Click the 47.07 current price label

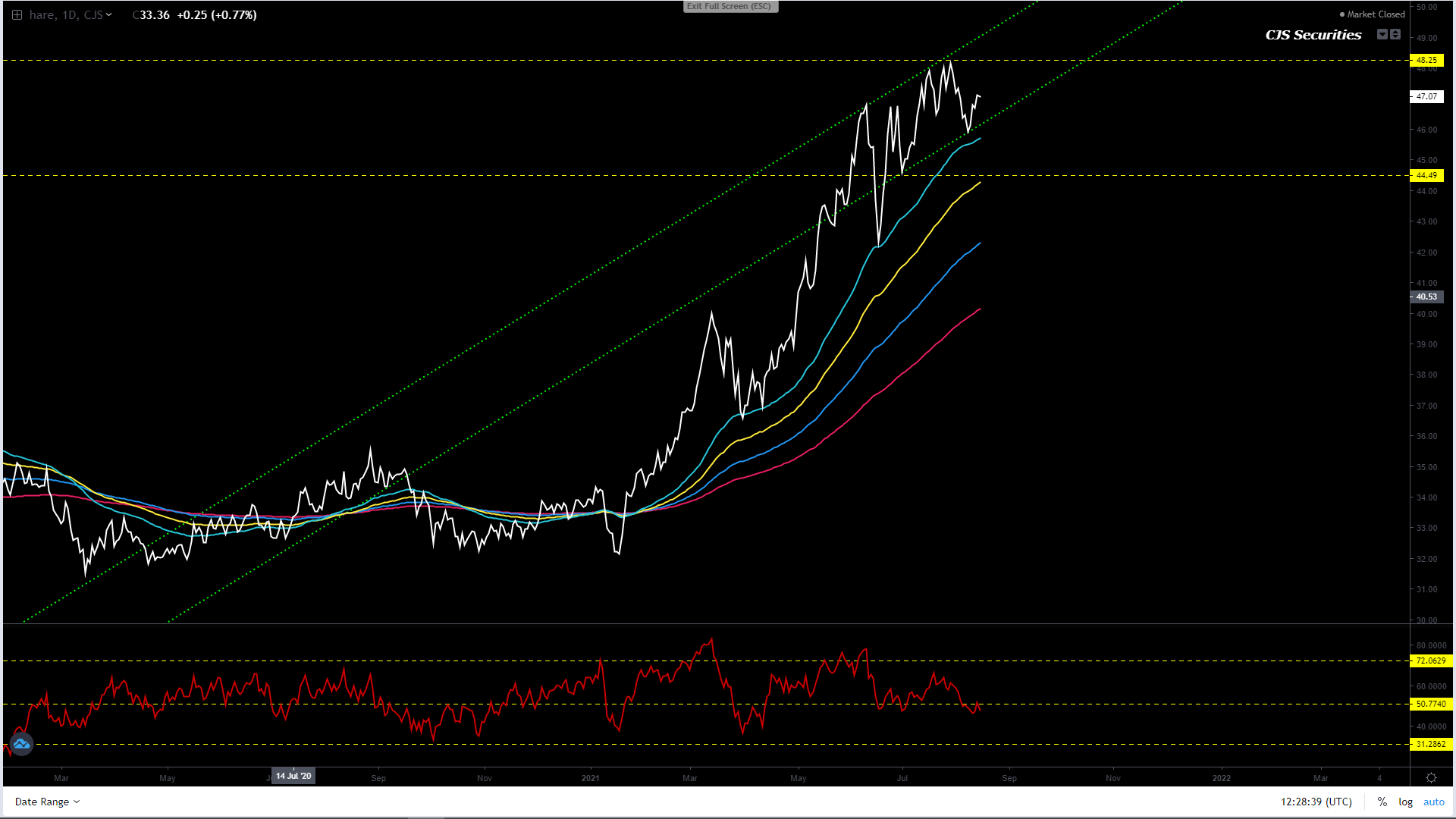[x=1426, y=96]
